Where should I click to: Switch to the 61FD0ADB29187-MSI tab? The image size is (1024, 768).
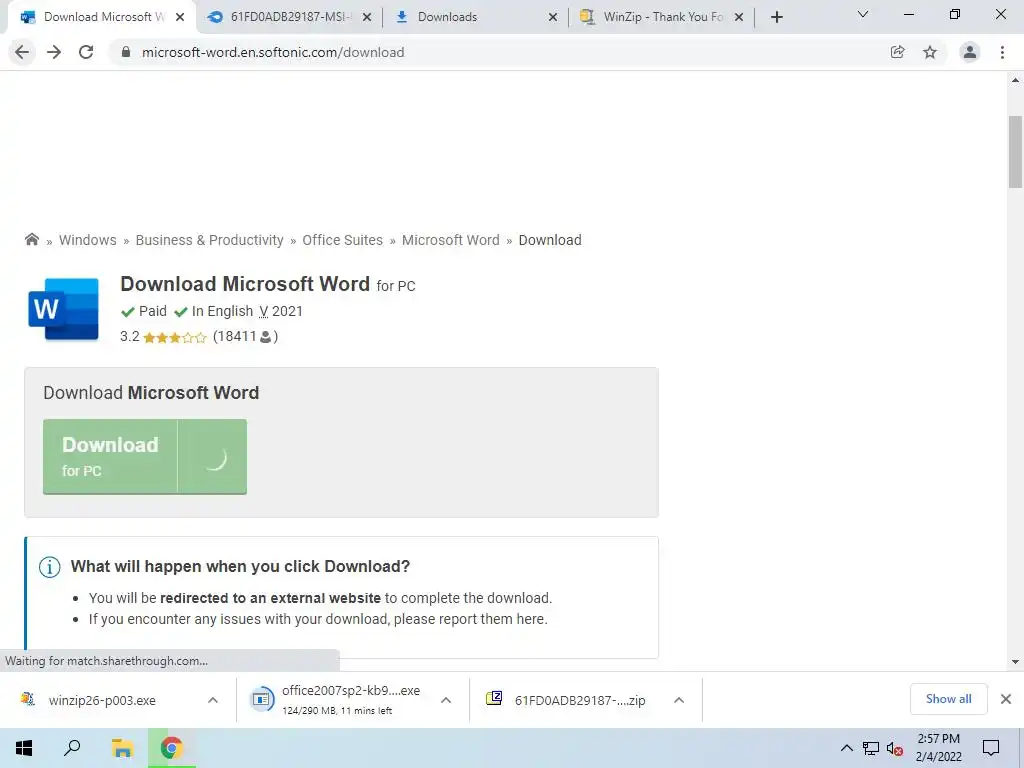pyautogui.click(x=287, y=17)
